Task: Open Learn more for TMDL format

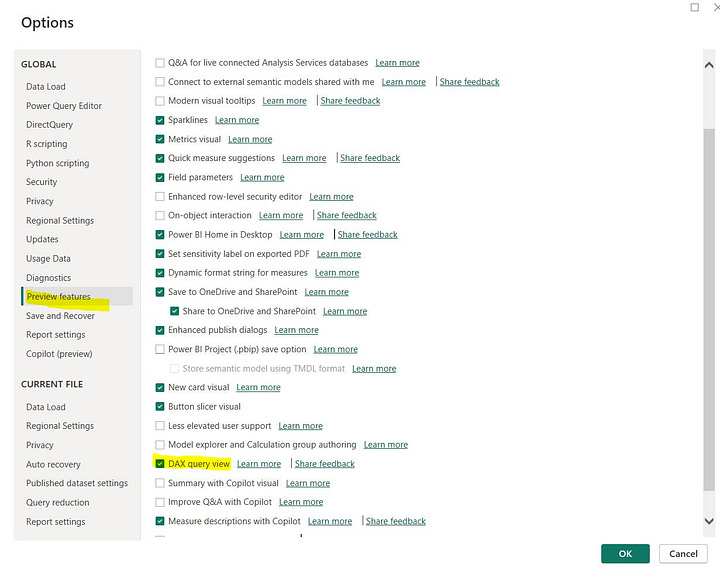Action: [x=374, y=369]
